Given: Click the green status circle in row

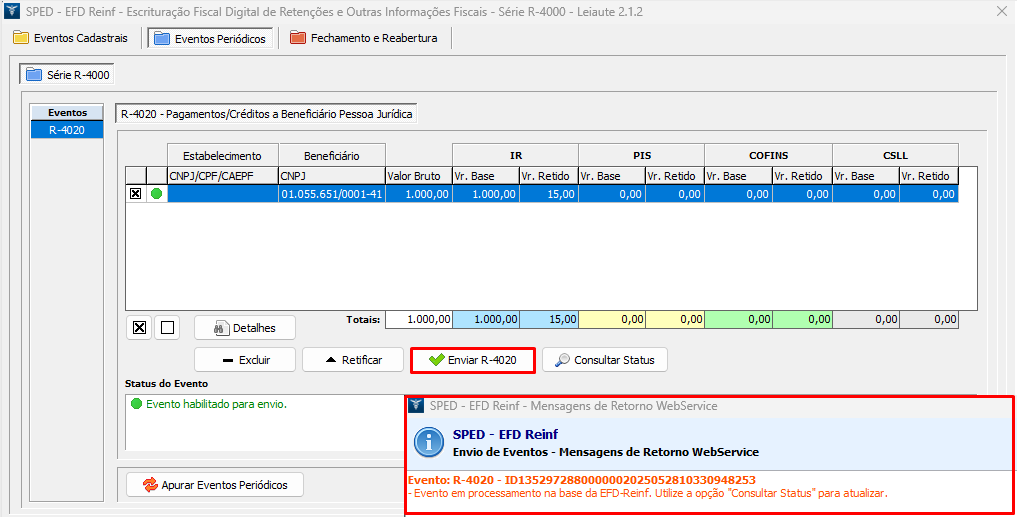Looking at the screenshot, I should [x=156, y=194].
